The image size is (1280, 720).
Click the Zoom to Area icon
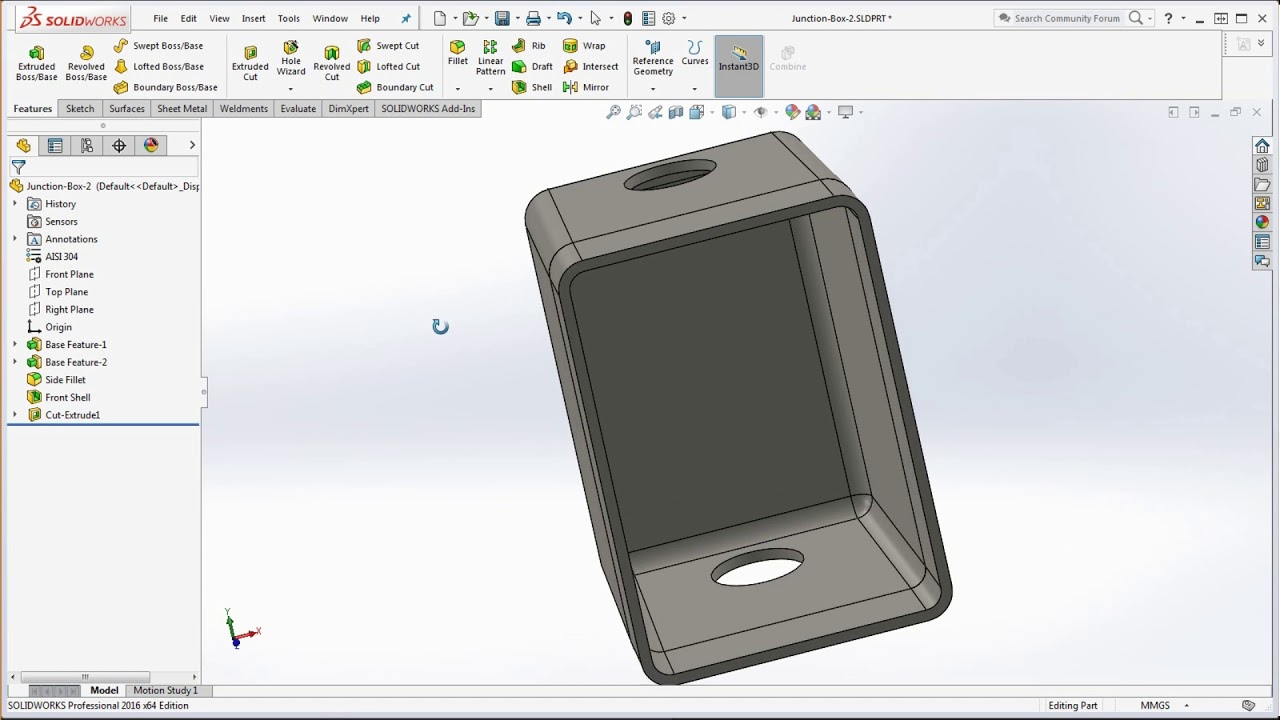634,112
